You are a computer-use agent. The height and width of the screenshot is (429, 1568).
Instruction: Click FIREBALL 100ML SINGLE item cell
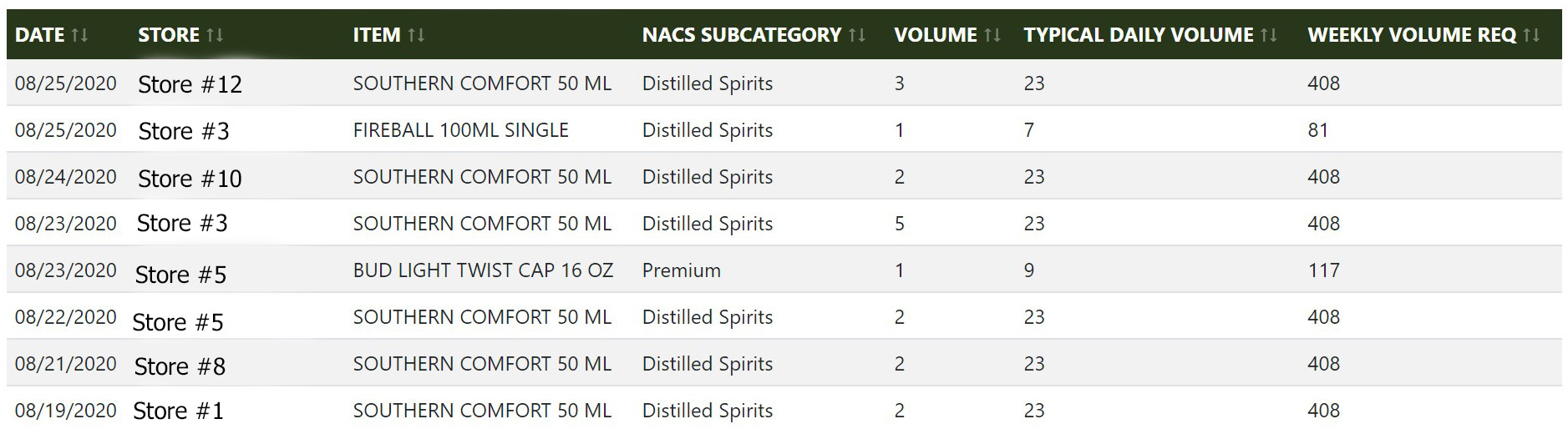click(460, 130)
